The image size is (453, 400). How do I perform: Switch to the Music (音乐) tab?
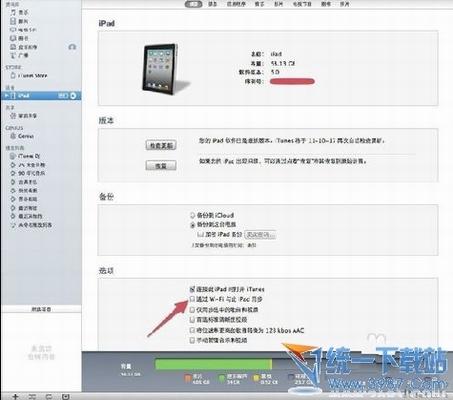(260, 4)
